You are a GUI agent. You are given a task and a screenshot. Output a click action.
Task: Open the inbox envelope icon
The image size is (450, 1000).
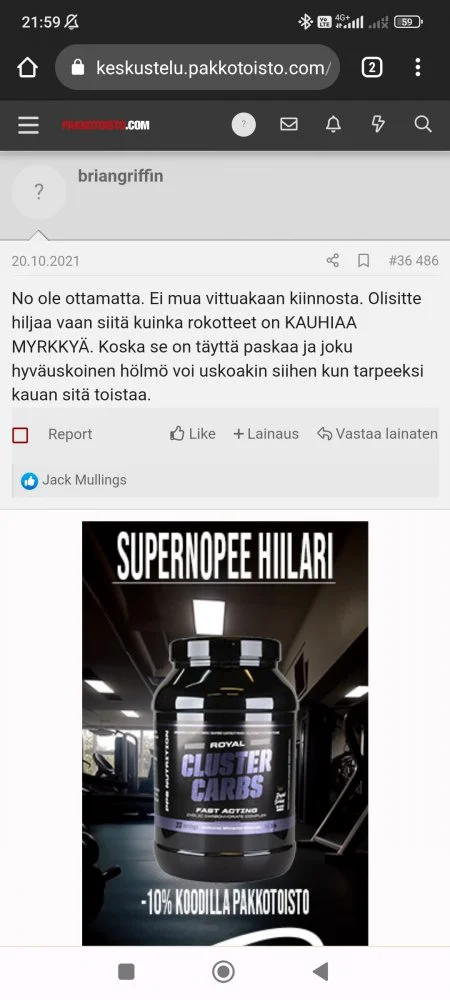[289, 124]
